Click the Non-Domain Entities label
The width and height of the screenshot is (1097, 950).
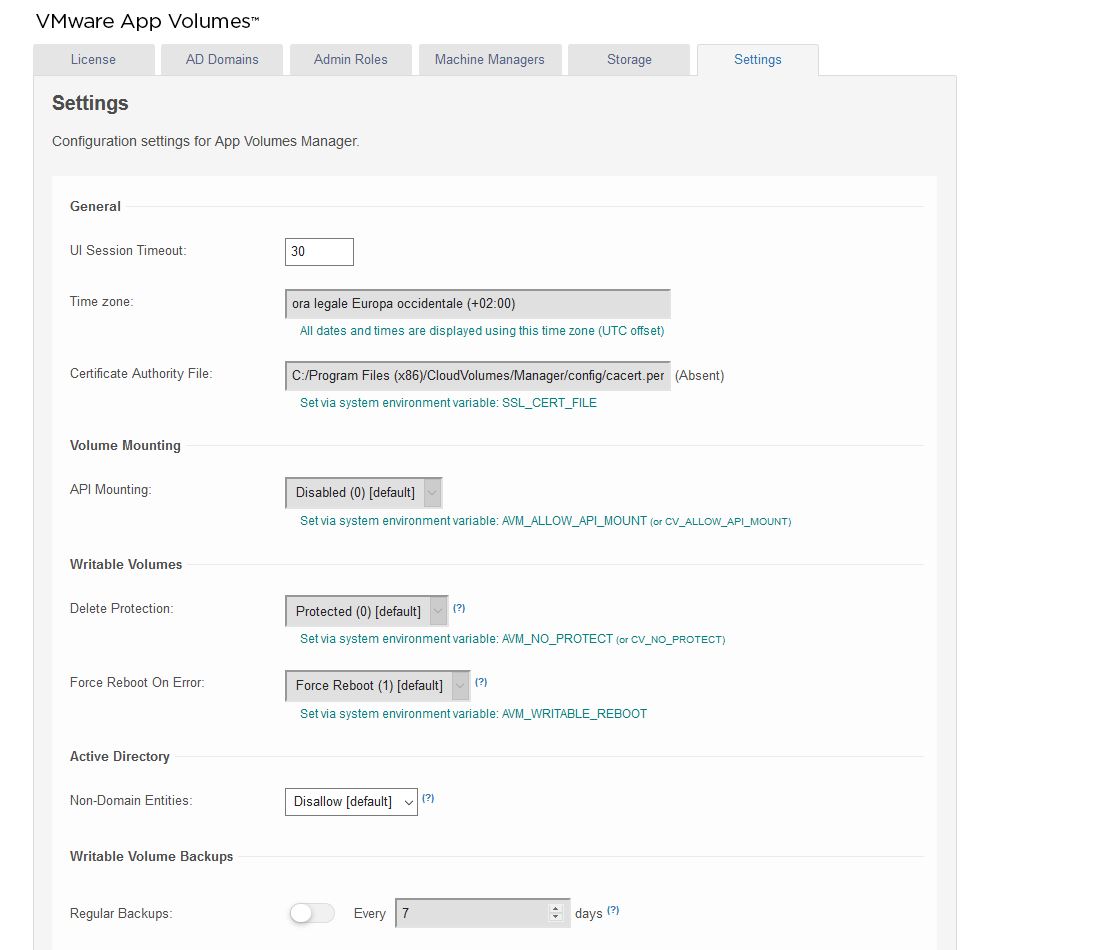click(131, 801)
